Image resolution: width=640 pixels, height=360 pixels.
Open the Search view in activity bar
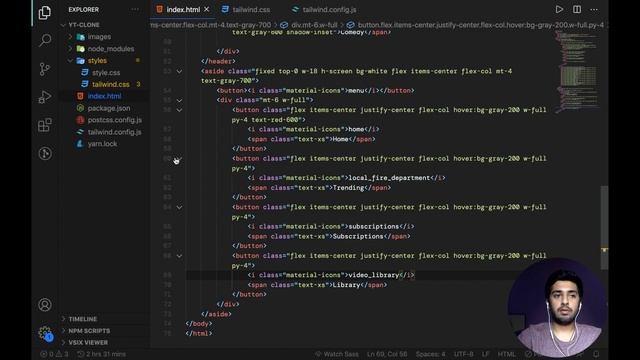(x=44, y=40)
